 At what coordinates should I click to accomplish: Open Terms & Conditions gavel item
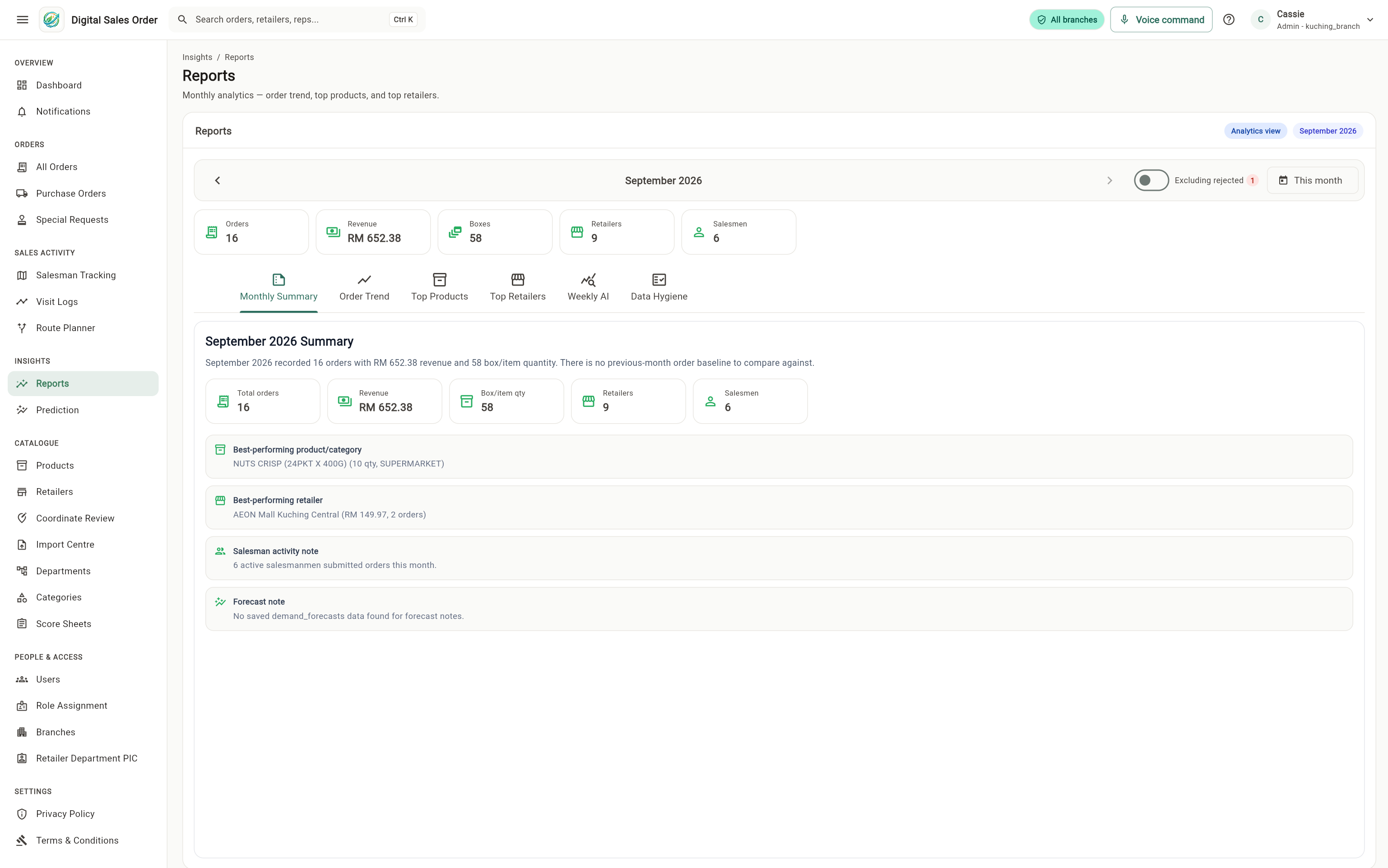(x=83, y=840)
